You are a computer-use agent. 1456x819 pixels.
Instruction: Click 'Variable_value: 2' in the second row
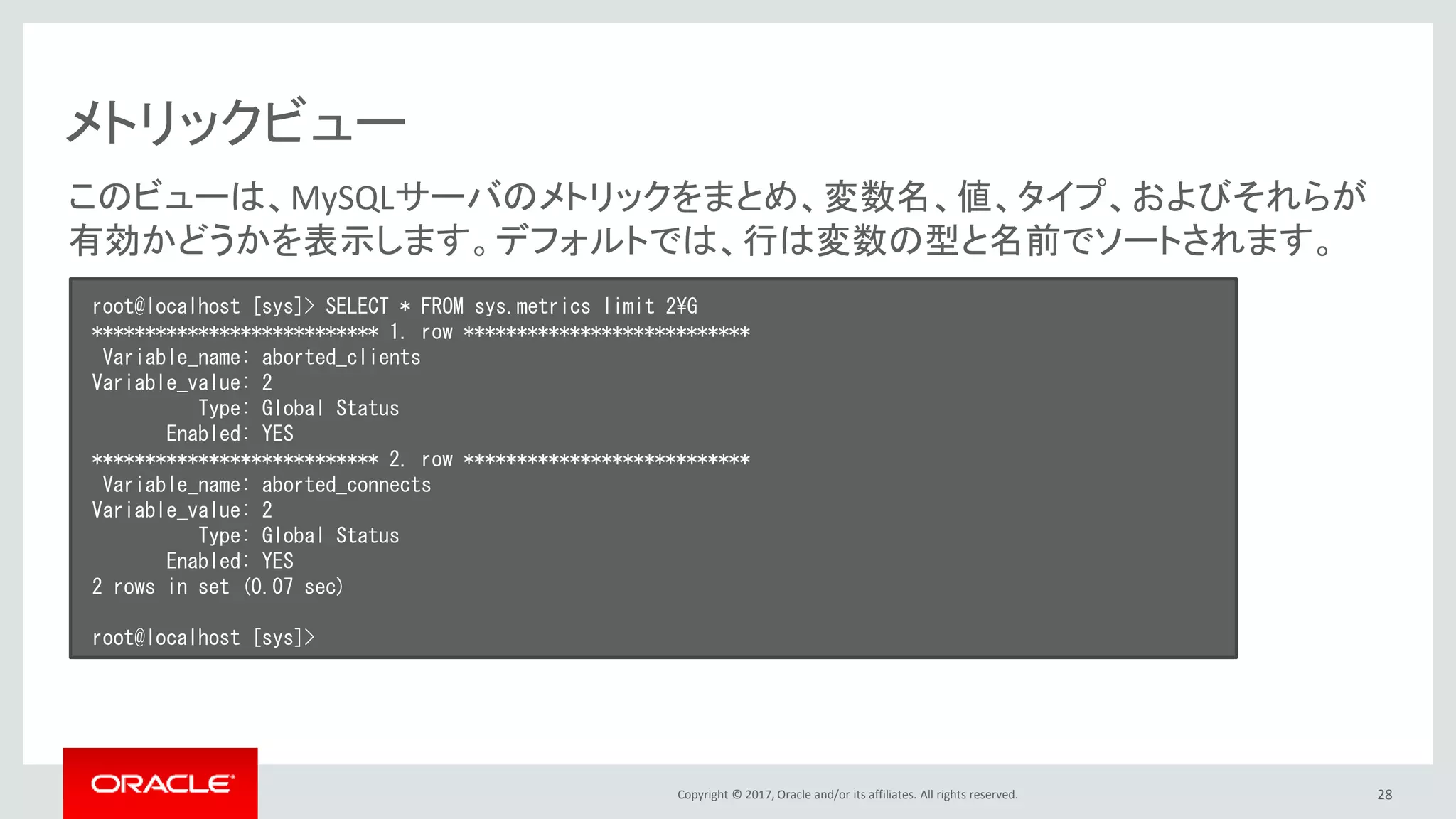(182, 510)
